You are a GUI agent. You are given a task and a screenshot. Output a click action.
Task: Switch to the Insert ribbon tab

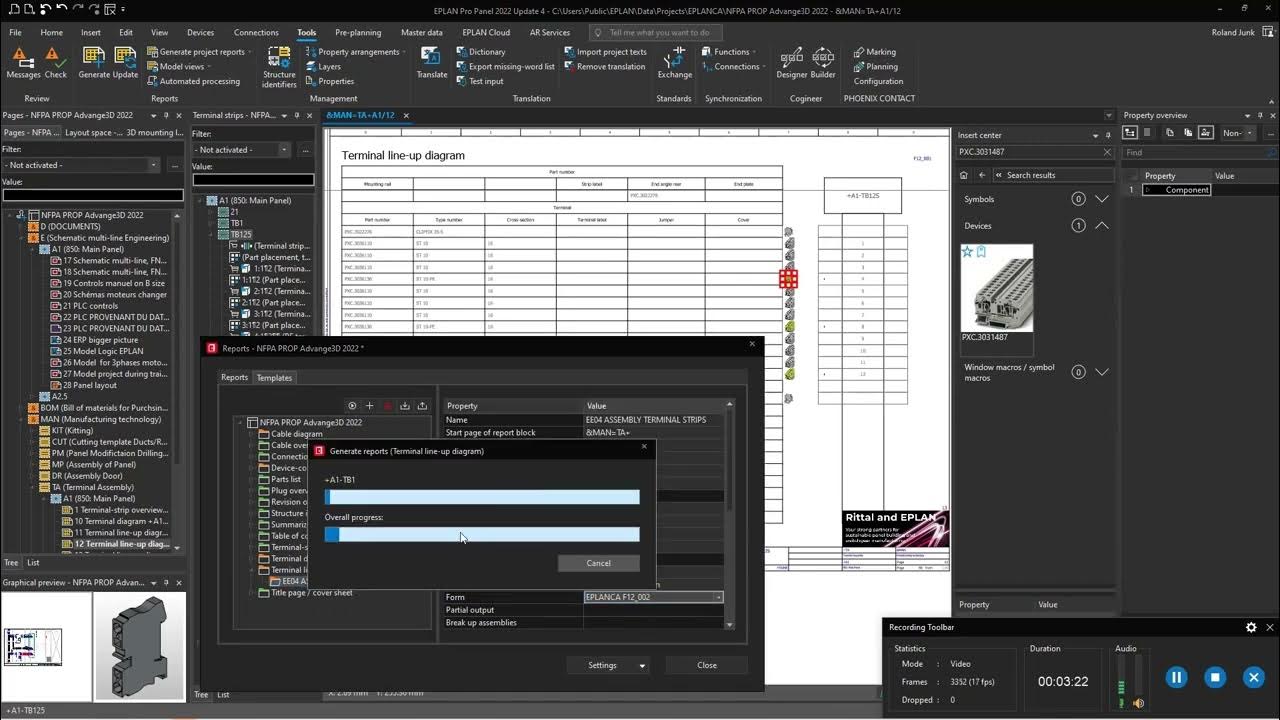91,32
